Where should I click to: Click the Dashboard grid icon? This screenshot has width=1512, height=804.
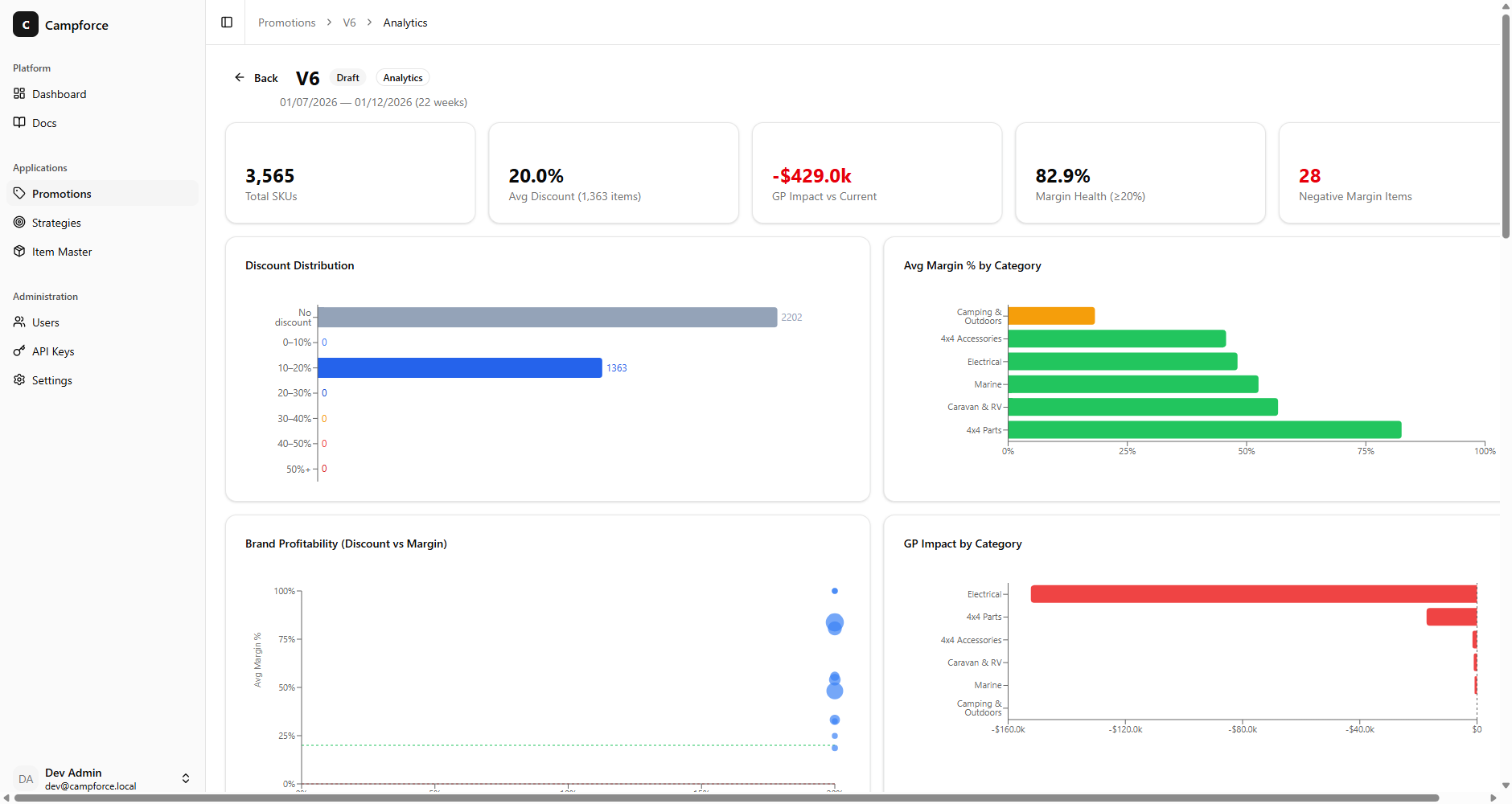(x=19, y=93)
